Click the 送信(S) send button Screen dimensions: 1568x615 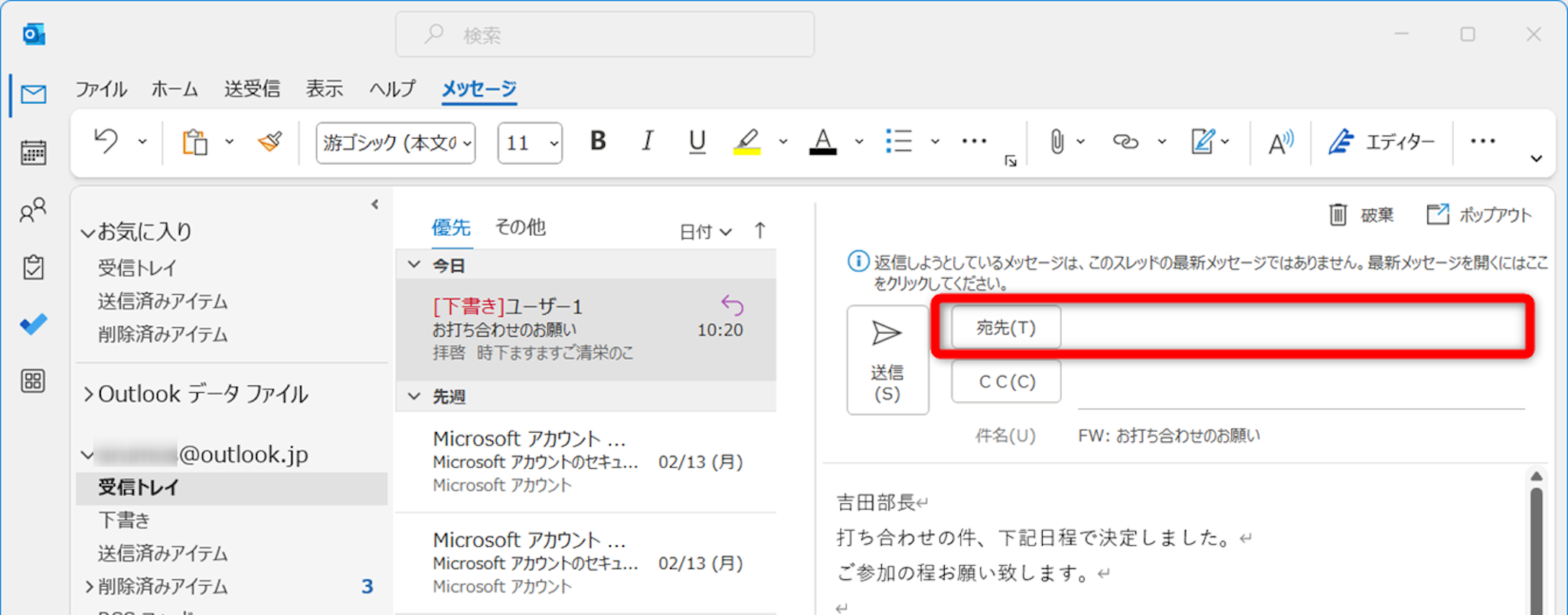tap(887, 360)
